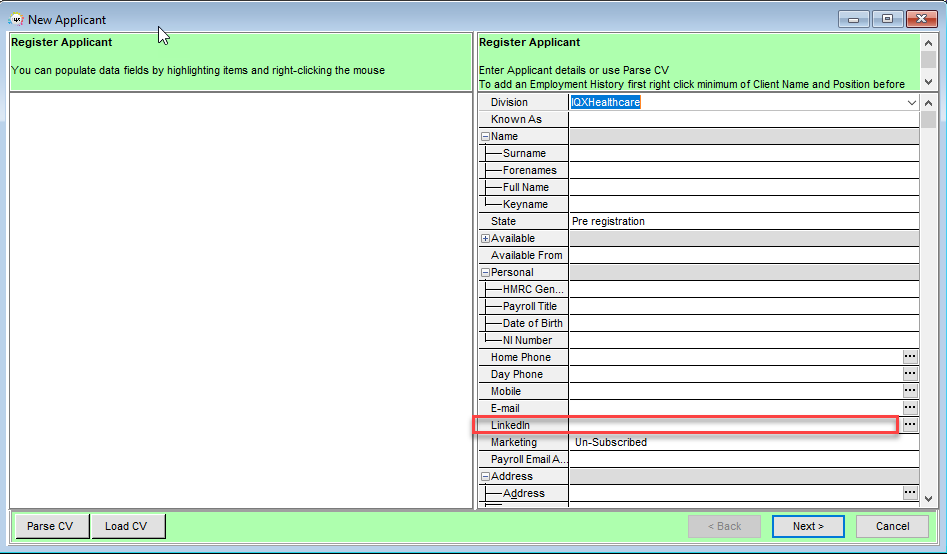
Task: Go to the next step with Next >
Action: 808,526
